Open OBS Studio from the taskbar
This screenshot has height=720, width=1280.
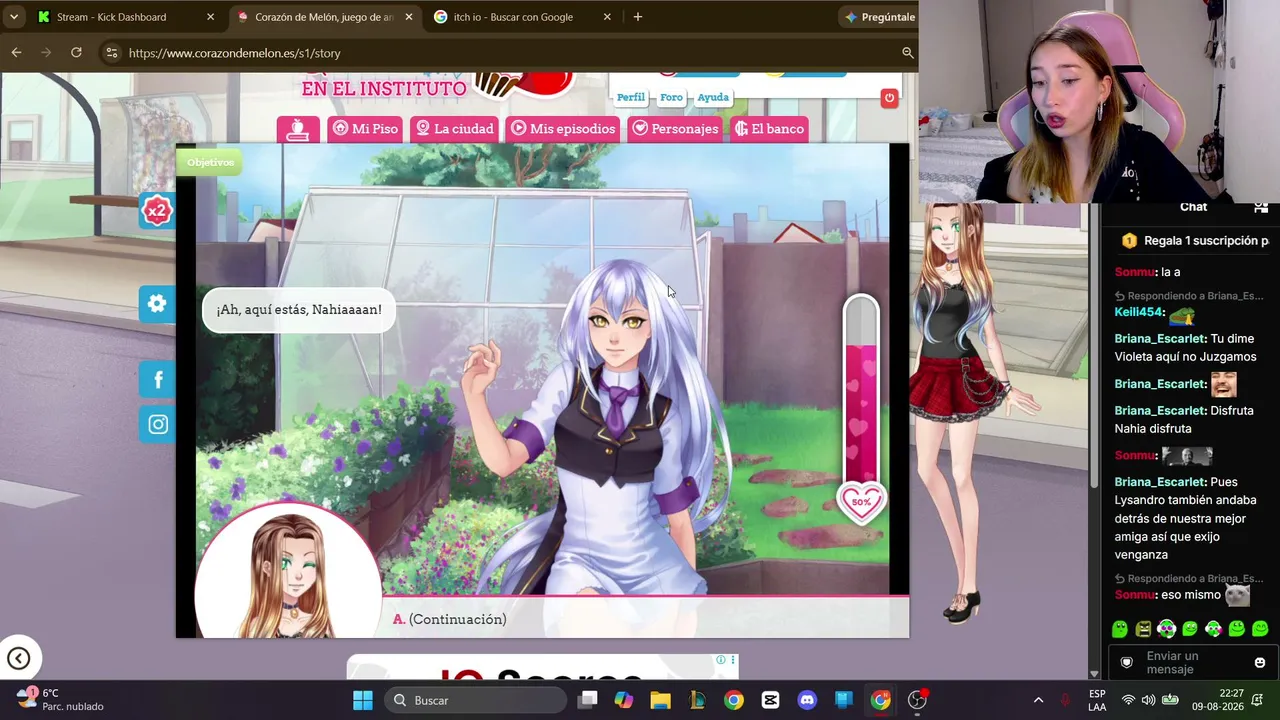pyautogui.click(x=917, y=700)
